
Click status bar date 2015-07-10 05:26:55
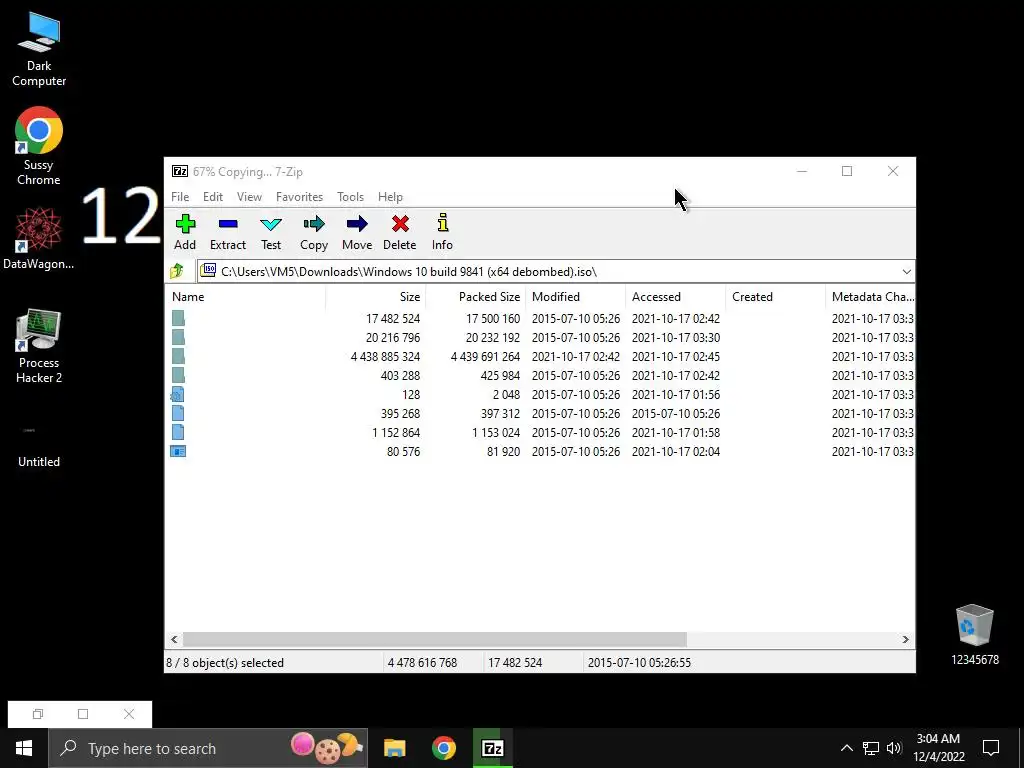639,662
